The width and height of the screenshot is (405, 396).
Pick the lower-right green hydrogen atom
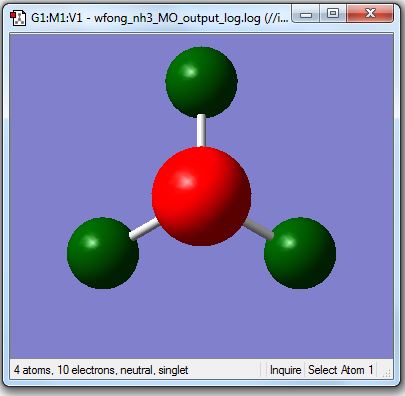(x=300, y=253)
